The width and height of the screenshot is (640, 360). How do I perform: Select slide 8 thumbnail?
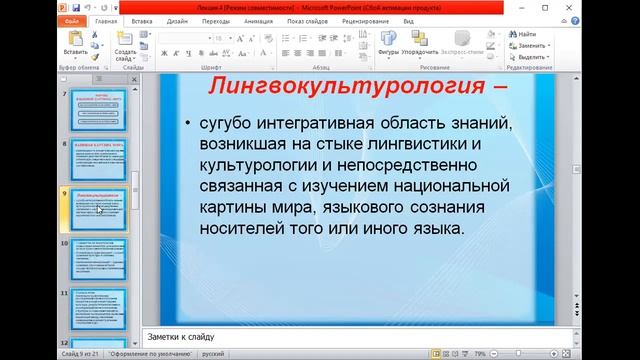[x=98, y=160]
